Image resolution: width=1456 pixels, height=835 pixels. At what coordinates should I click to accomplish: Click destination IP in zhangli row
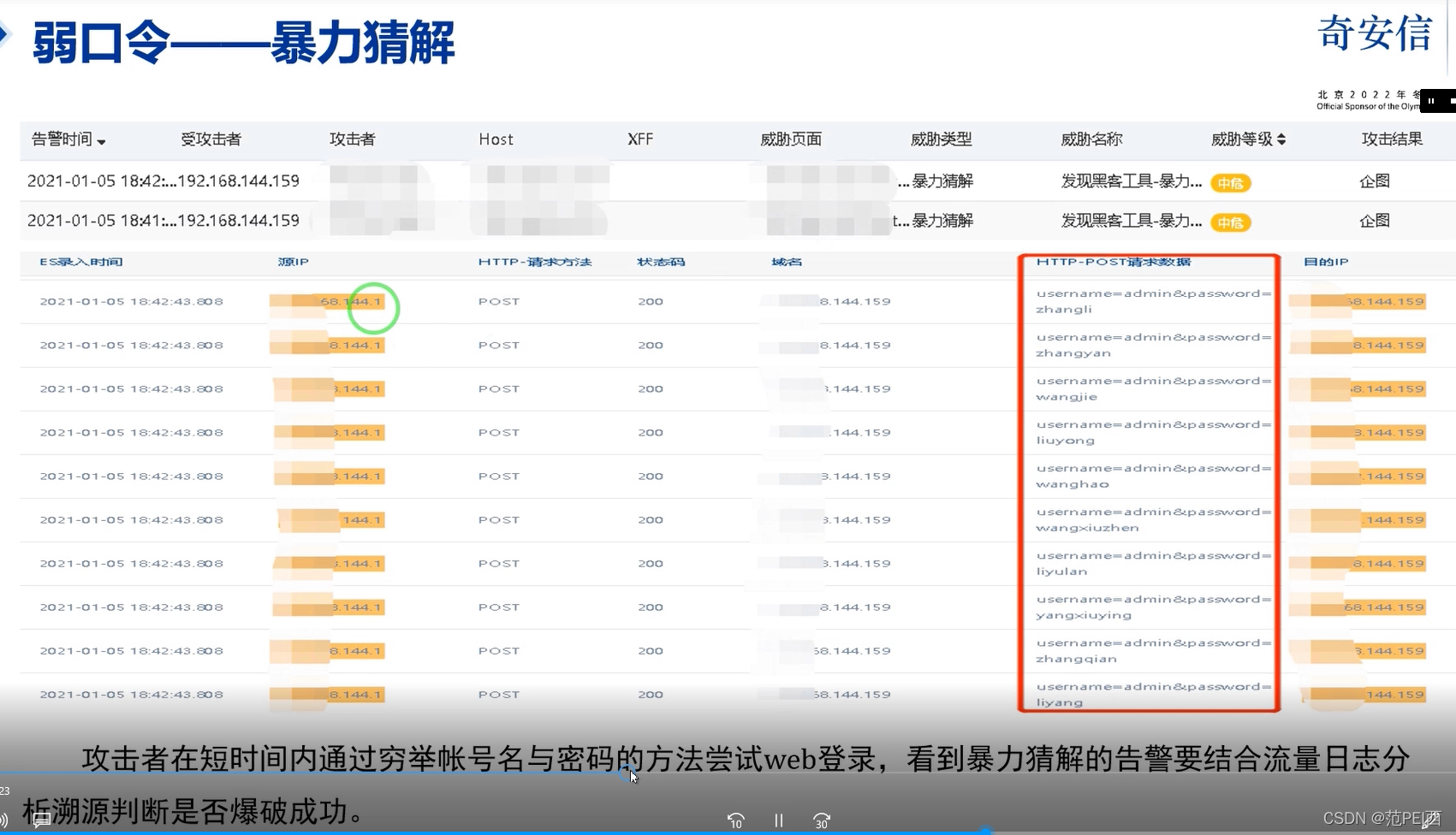point(1358,301)
